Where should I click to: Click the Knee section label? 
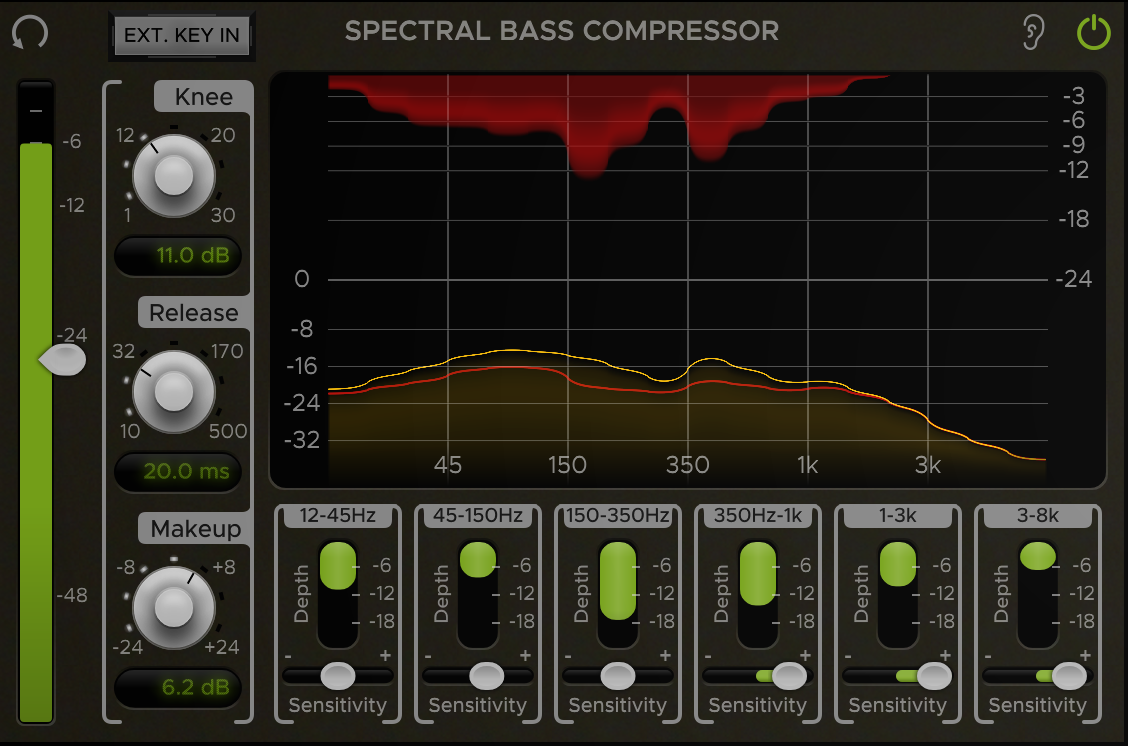(x=204, y=96)
